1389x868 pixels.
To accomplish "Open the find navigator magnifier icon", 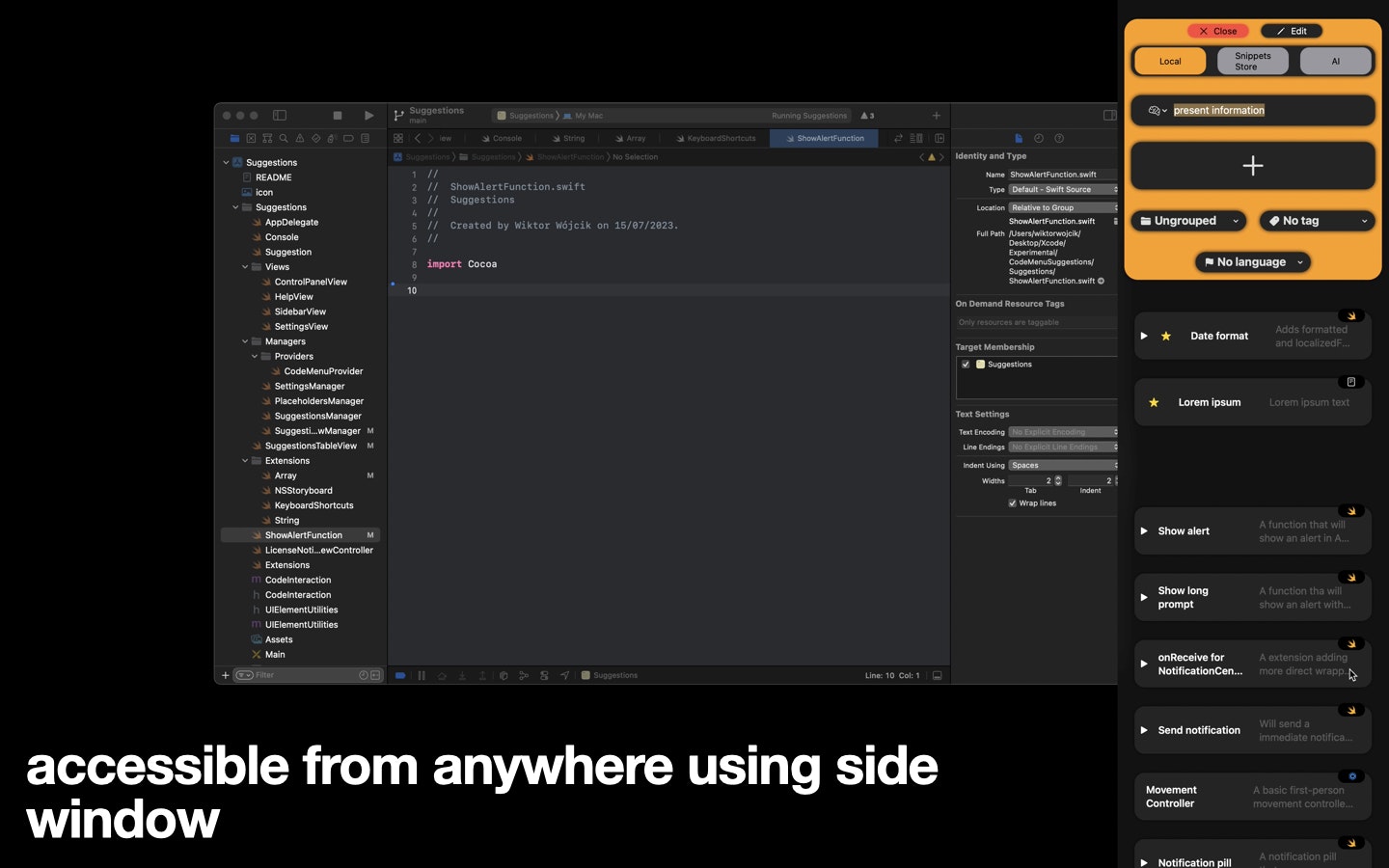I will click(x=284, y=138).
